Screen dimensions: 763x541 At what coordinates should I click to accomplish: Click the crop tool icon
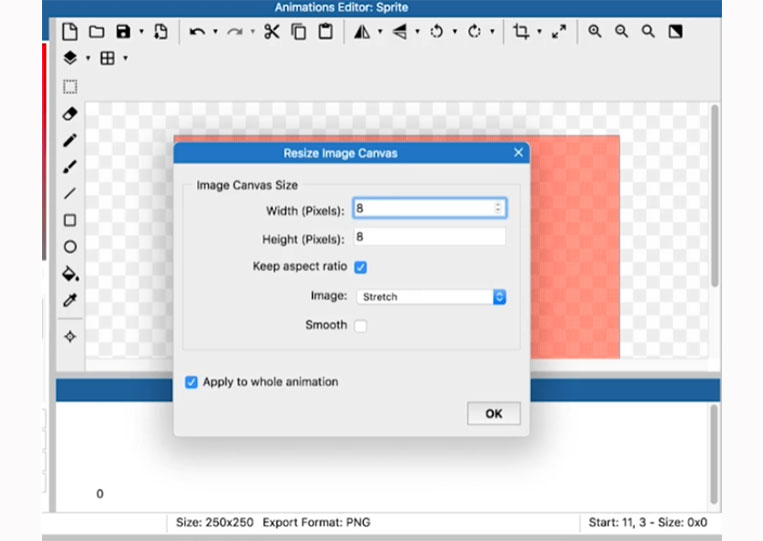coord(521,32)
